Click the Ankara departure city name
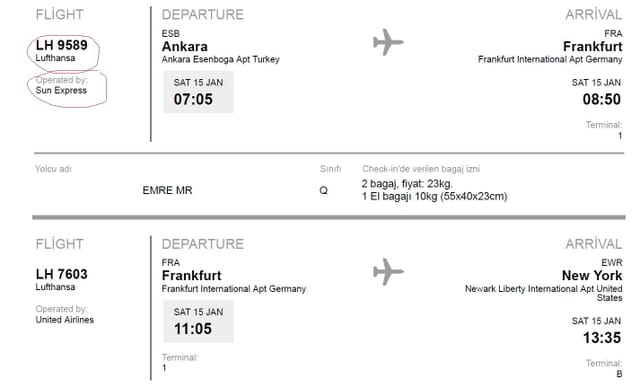This screenshot has width=640, height=388. 184,46
